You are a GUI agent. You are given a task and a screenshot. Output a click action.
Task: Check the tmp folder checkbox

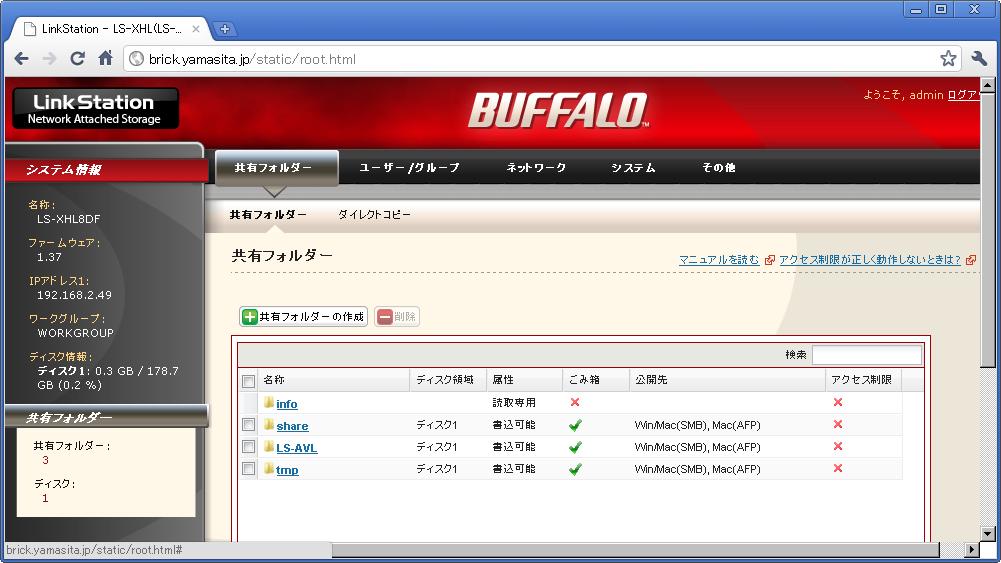(x=248, y=469)
